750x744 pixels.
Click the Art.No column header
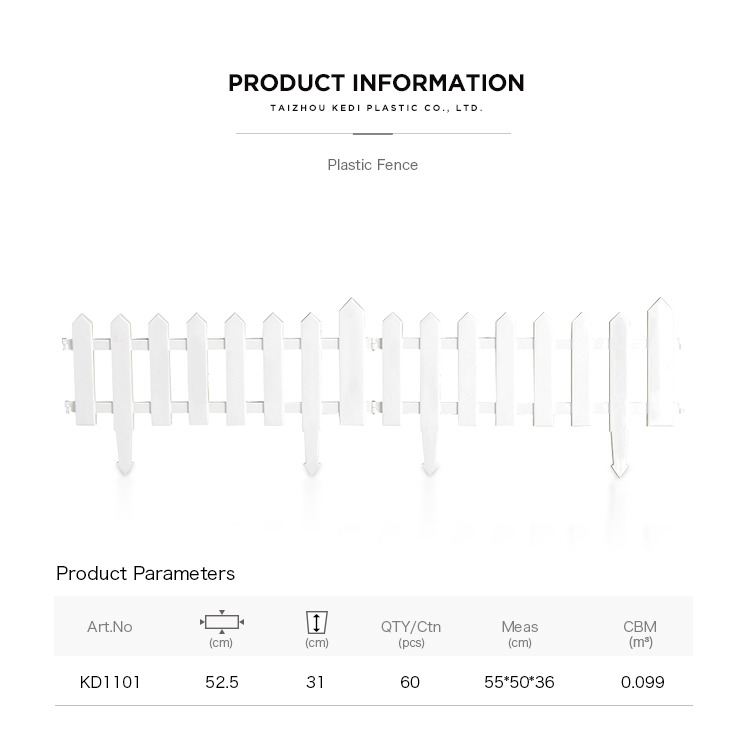(110, 626)
